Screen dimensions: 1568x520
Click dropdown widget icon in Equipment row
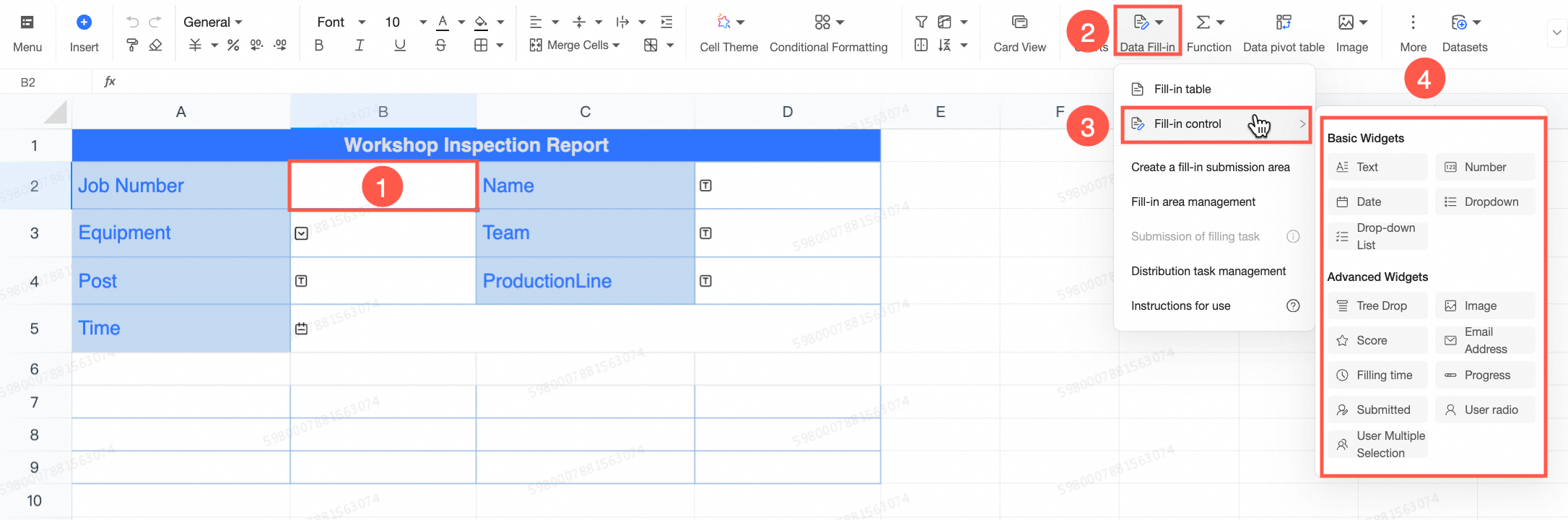[x=302, y=233]
